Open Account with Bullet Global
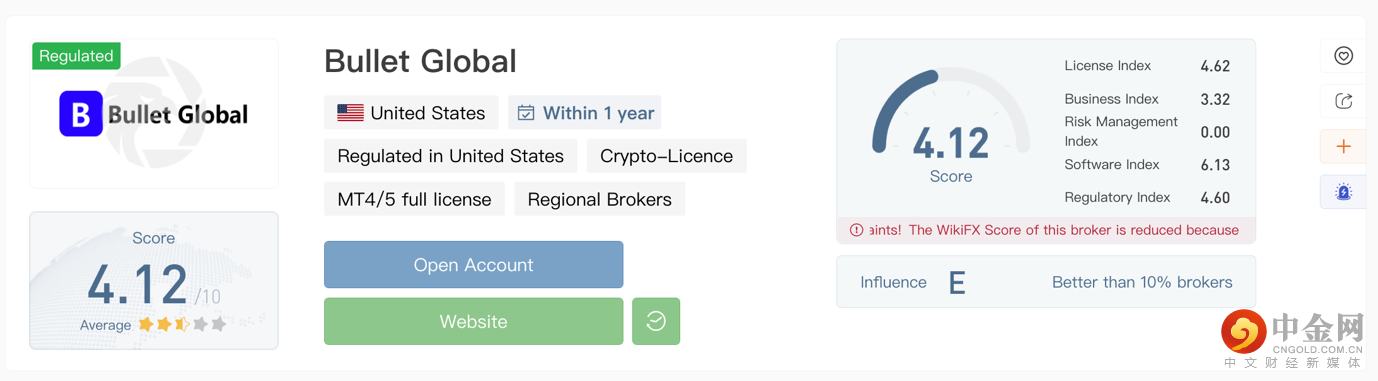The width and height of the screenshot is (1378, 381). [473, 265]
